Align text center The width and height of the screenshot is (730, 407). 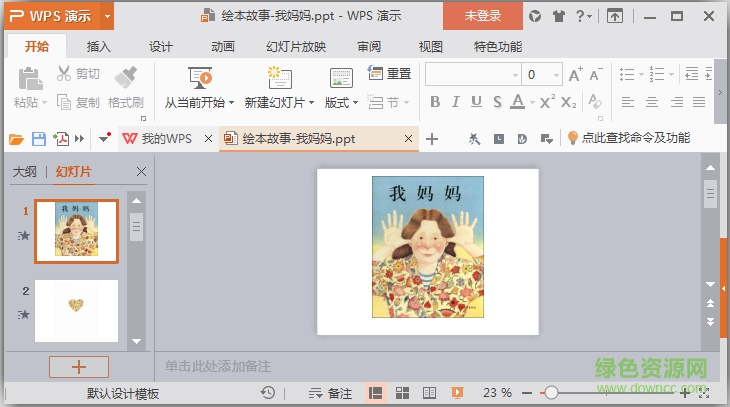652,102
